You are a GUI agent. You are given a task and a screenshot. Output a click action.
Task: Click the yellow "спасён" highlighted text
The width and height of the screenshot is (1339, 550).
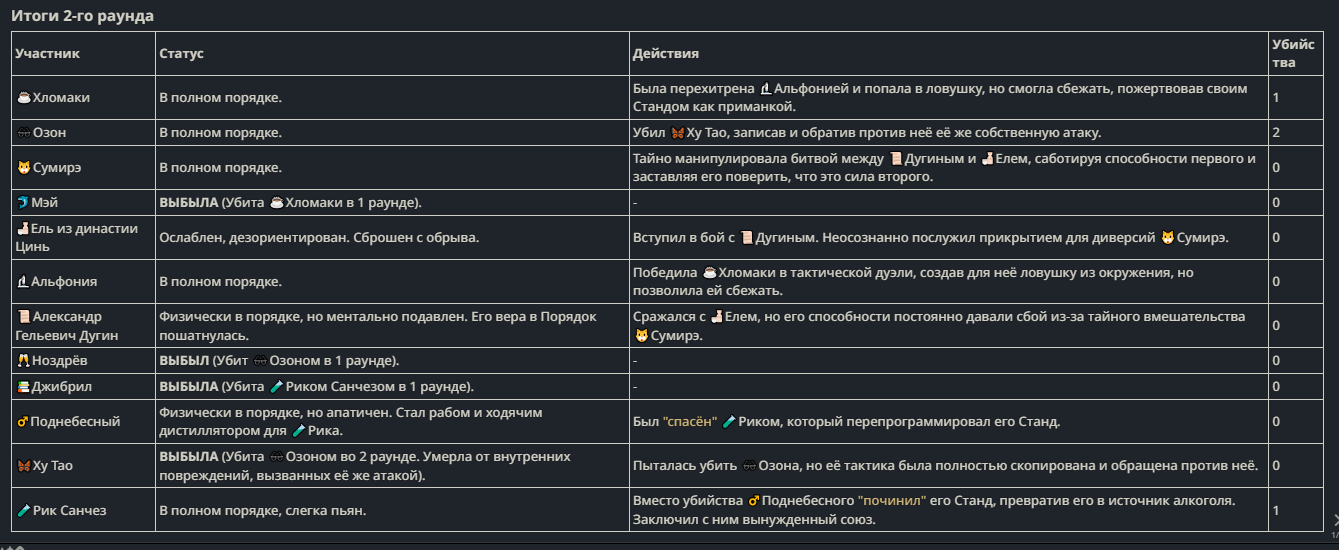click(x=690, y=422)
